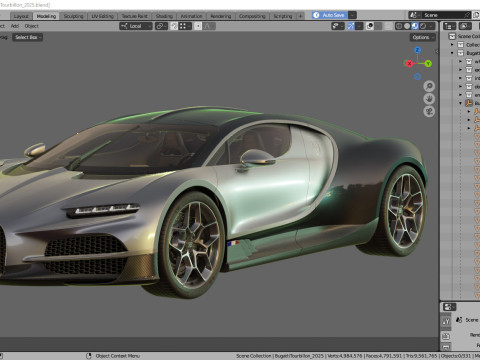Switch to the Compositing workspace tab
This screenshot has height=360, width=480.
point(252,16)
